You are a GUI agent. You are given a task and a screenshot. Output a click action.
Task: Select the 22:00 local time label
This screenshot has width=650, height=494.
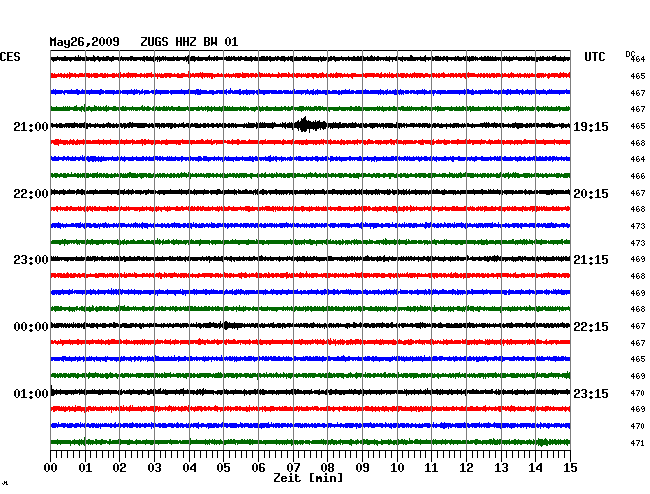tap(31, 194)
